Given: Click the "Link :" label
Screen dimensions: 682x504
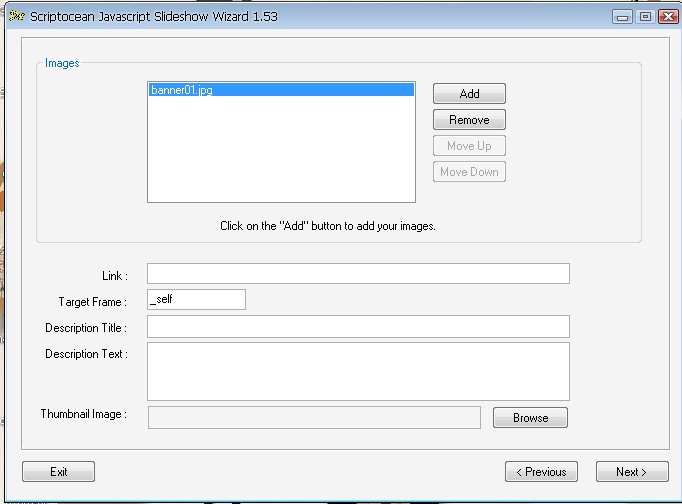Looking at the screenshot, I should (x=115, y=276).
